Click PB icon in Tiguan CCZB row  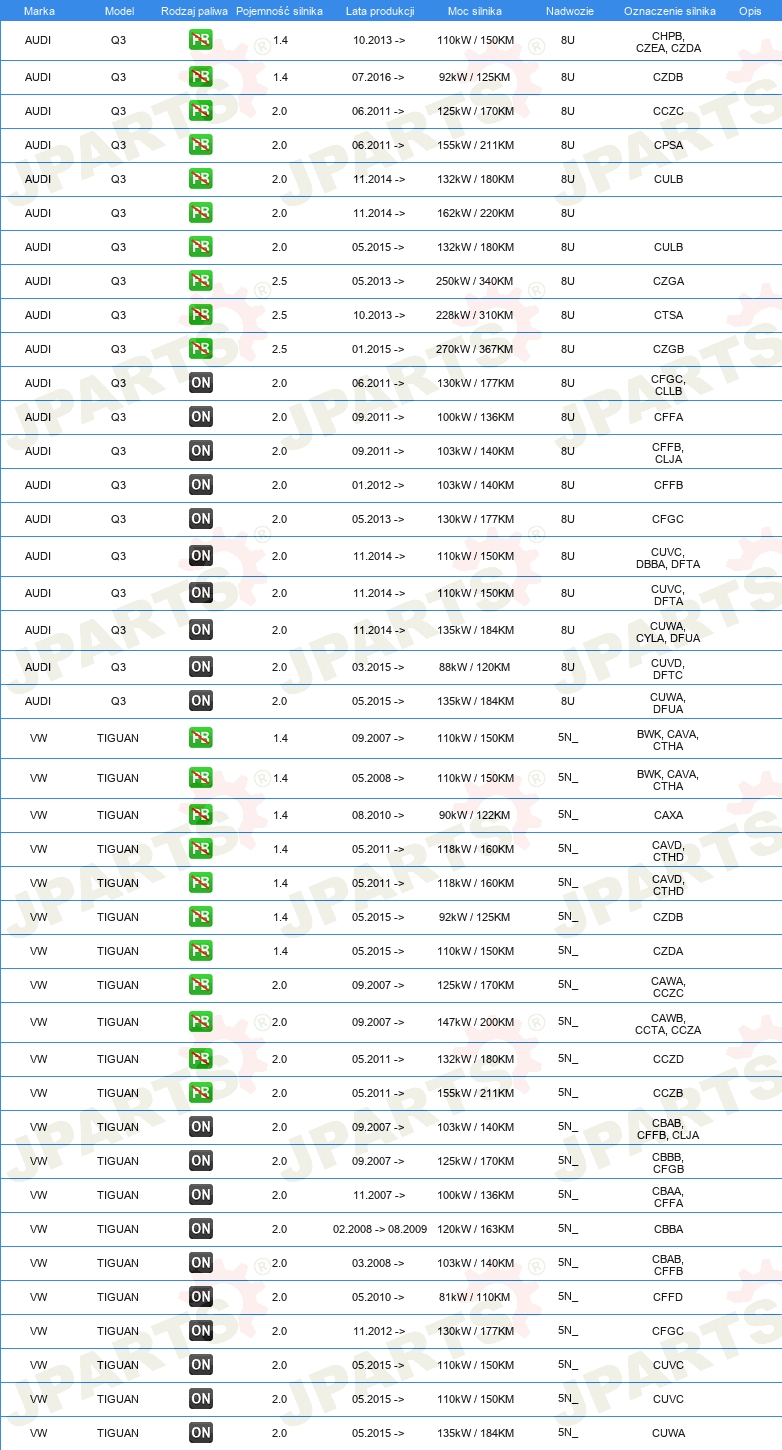[201, 1093]
